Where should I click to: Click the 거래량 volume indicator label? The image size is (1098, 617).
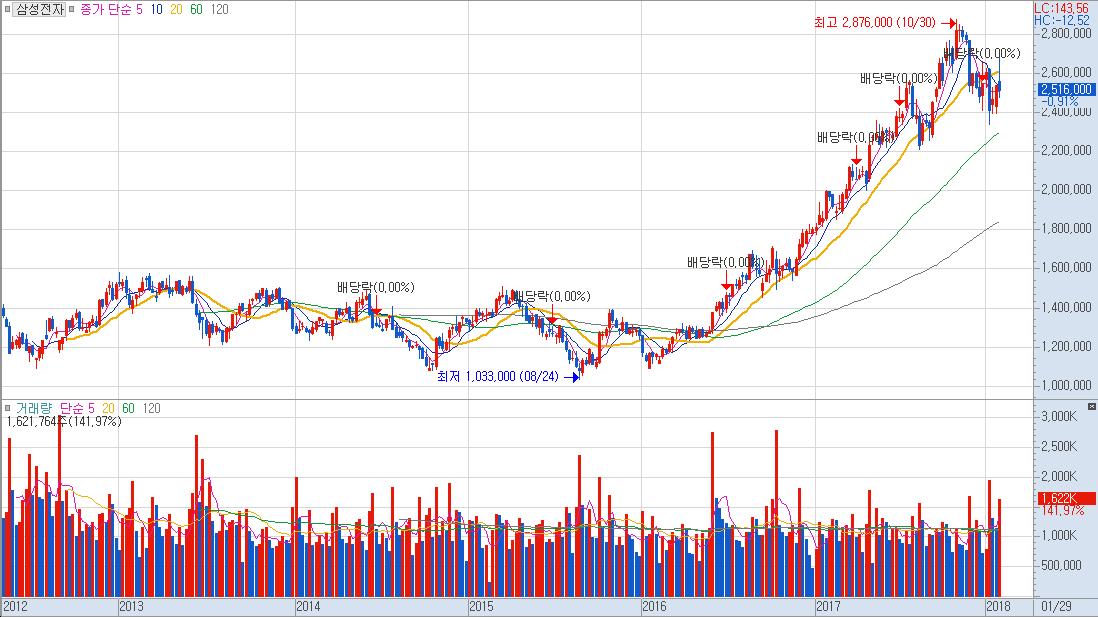[35, 408]
